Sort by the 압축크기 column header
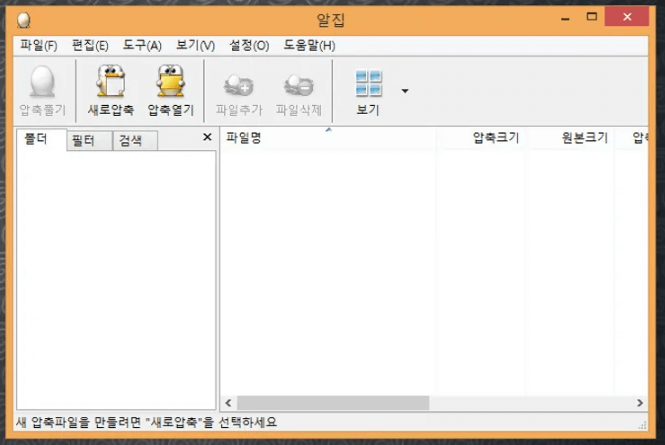This screenshot has width=665, height=445. [481, 138]
